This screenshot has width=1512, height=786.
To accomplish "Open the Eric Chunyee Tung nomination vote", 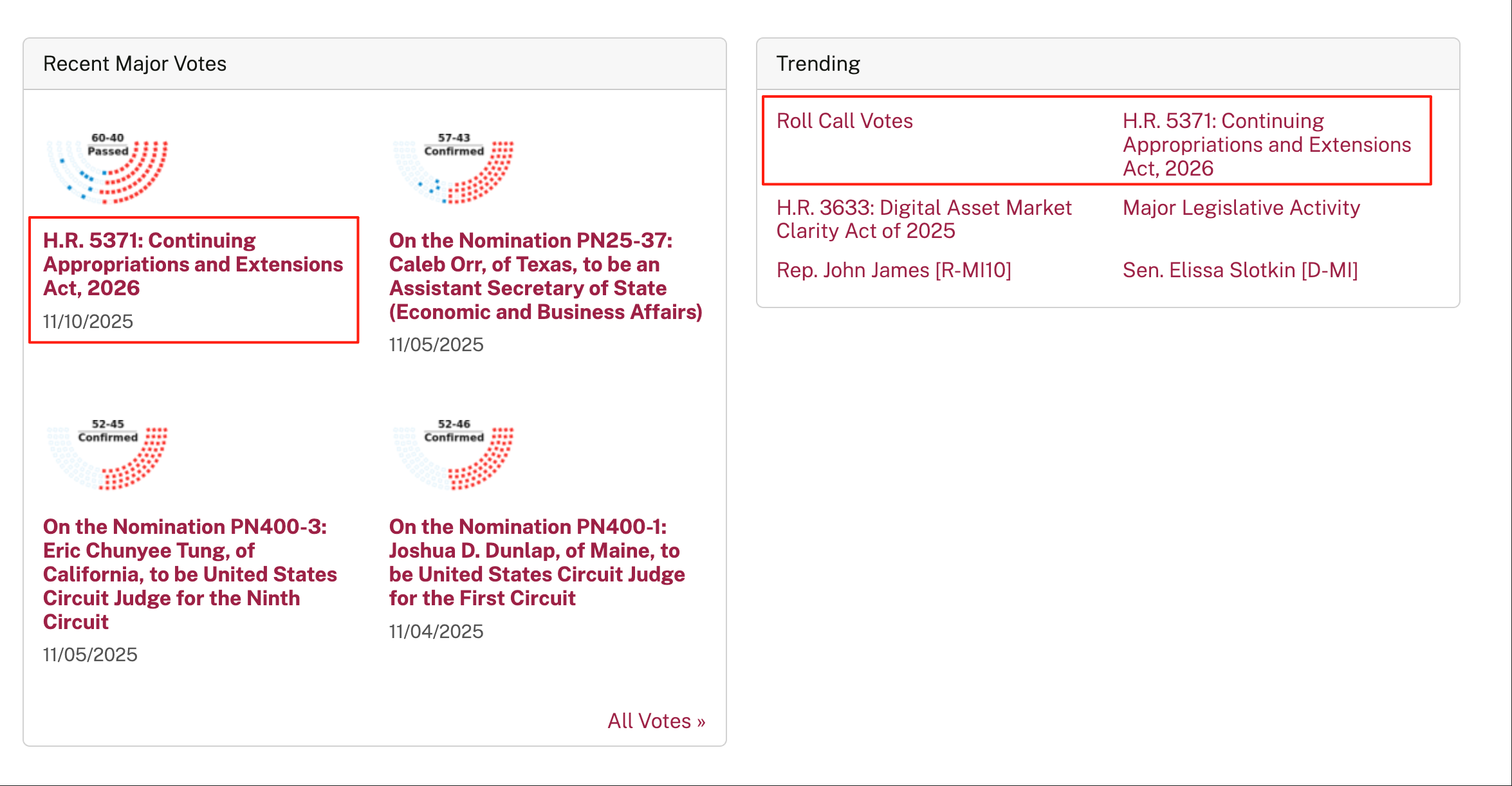I will (190, 574).
